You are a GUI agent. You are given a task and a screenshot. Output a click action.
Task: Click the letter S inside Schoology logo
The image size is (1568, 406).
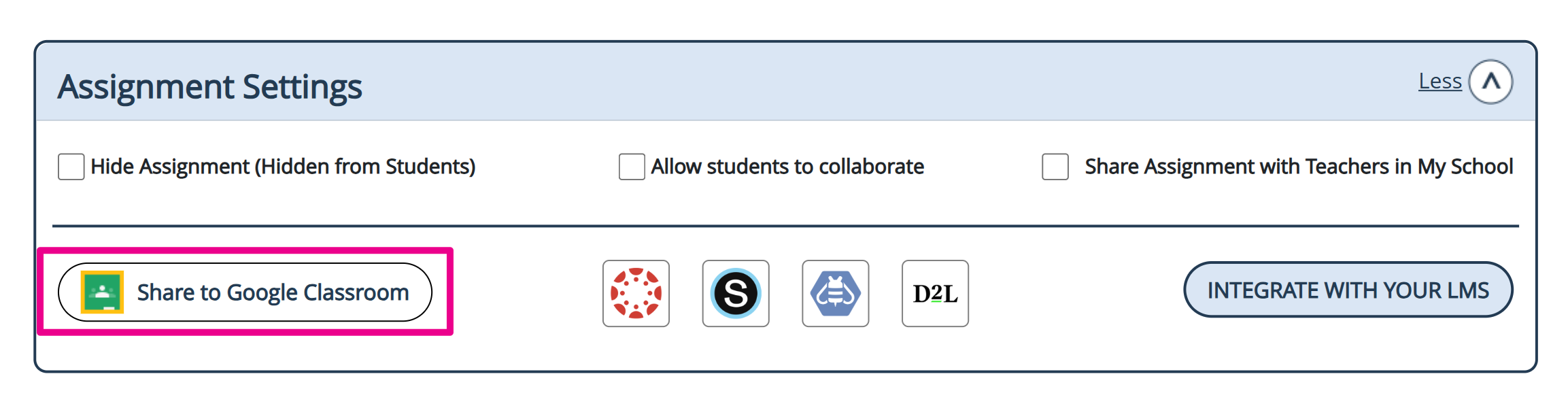[736, 294]
